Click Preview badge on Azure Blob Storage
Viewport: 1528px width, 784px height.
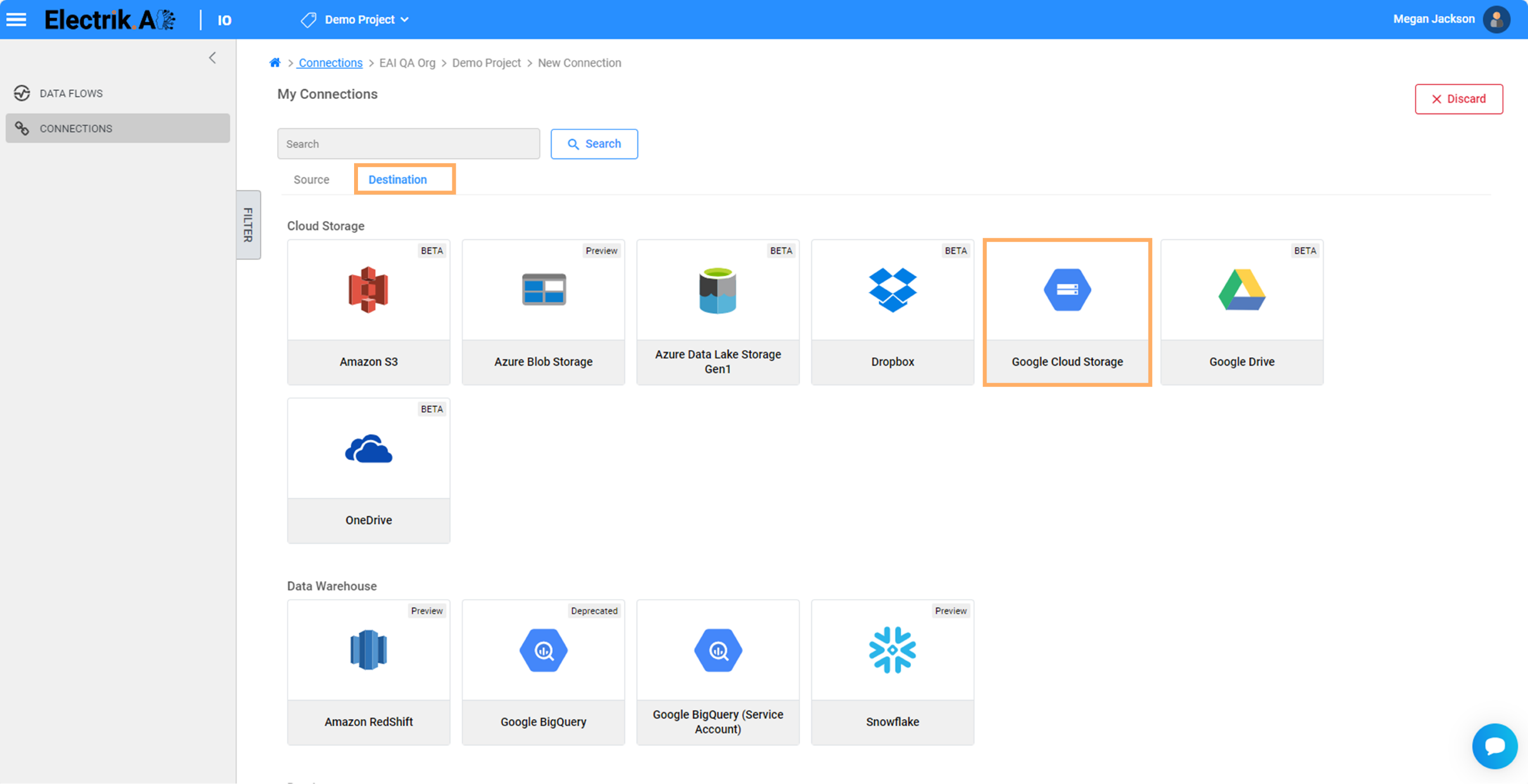click(x=601, y=251)
